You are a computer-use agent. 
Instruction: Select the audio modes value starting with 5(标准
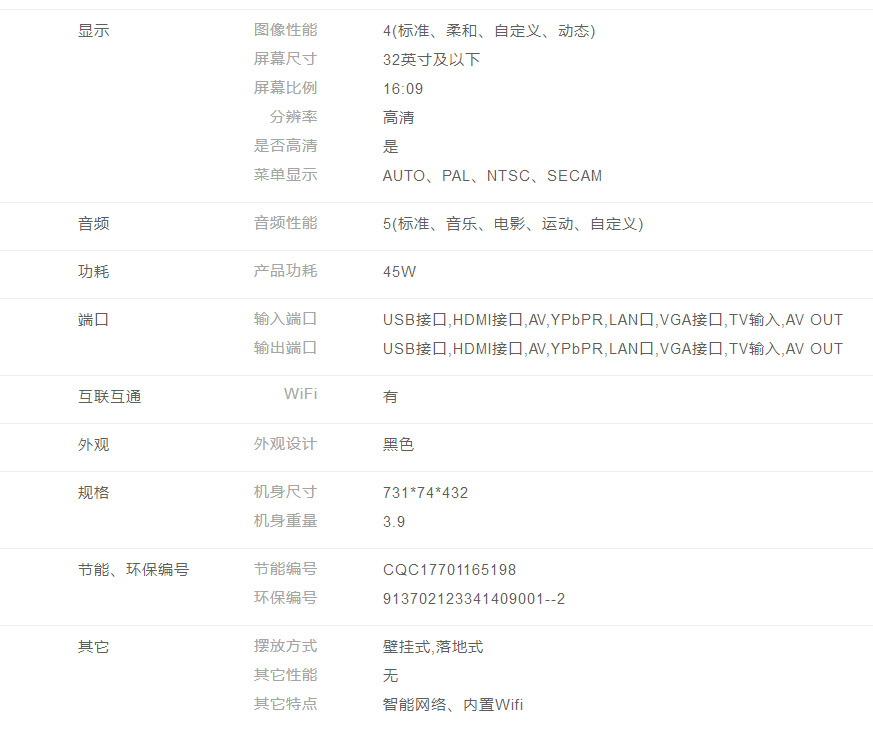point(512,224)
